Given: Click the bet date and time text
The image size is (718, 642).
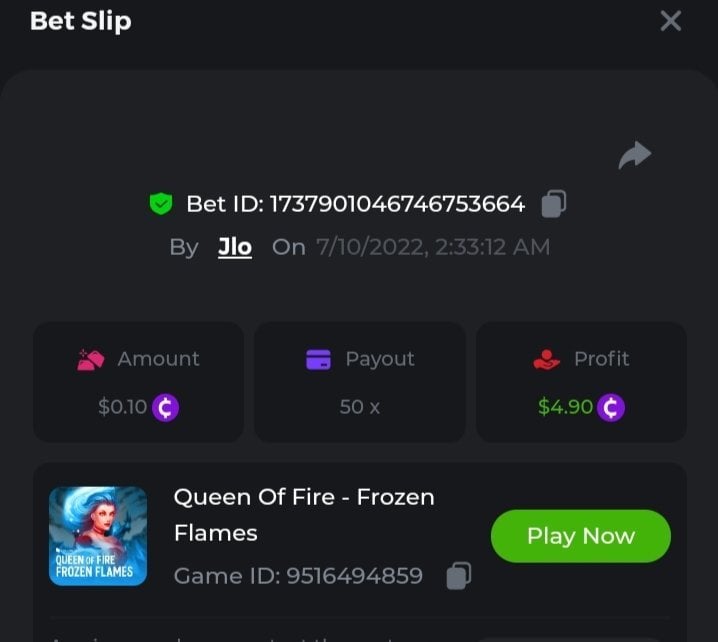Looking at the screenshot, I should tap(433, 248).
